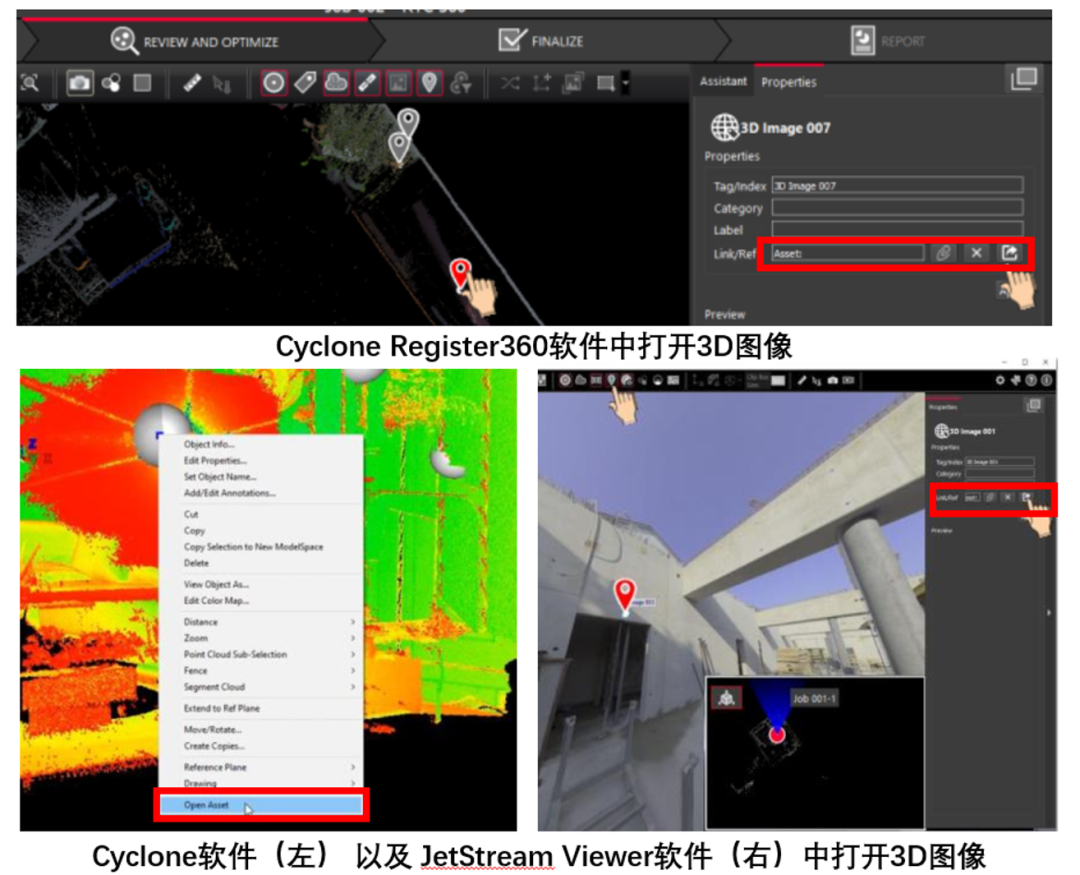Toggle setup circle visibility in Register360 toolbar
Screen dimensions: 1080x875
[x=273, y=83]
